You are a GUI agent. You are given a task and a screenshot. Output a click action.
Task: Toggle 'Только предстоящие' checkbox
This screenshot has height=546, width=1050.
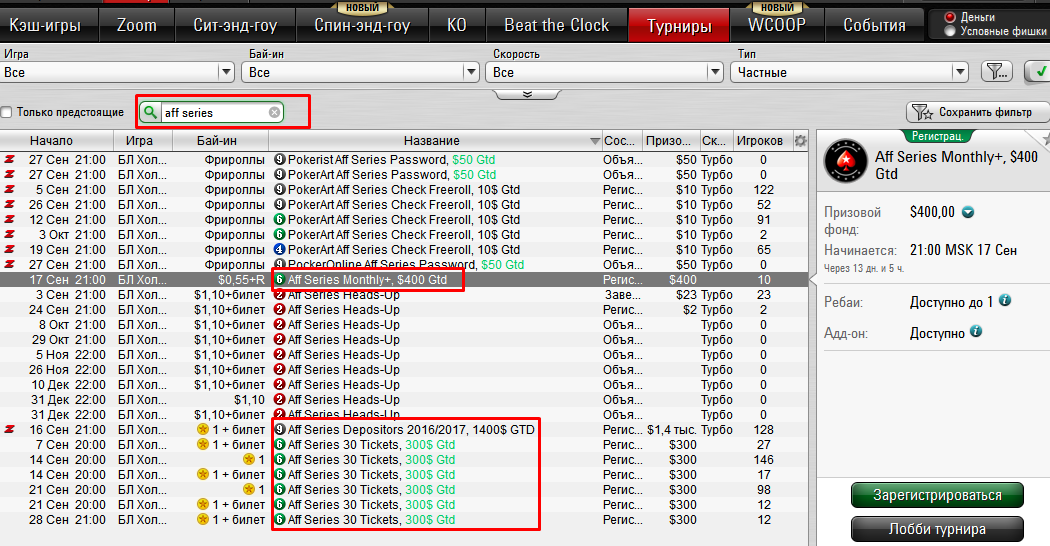pos(7,113)
